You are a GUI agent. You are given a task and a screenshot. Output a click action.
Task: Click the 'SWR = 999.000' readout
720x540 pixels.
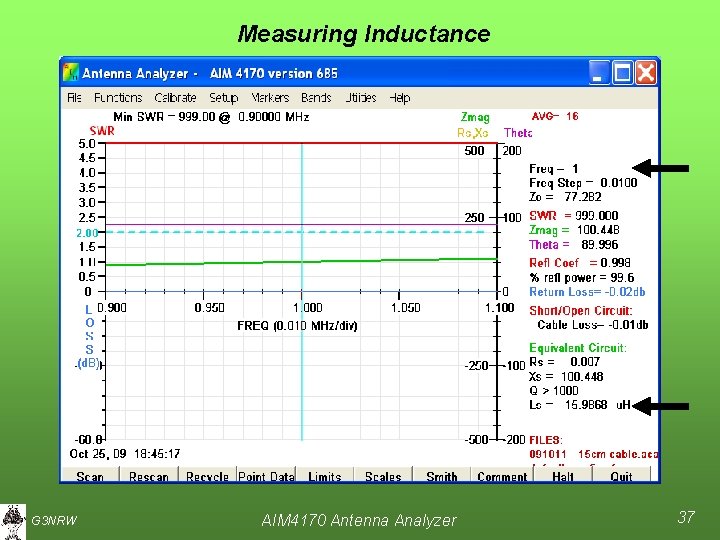[574, 215]
